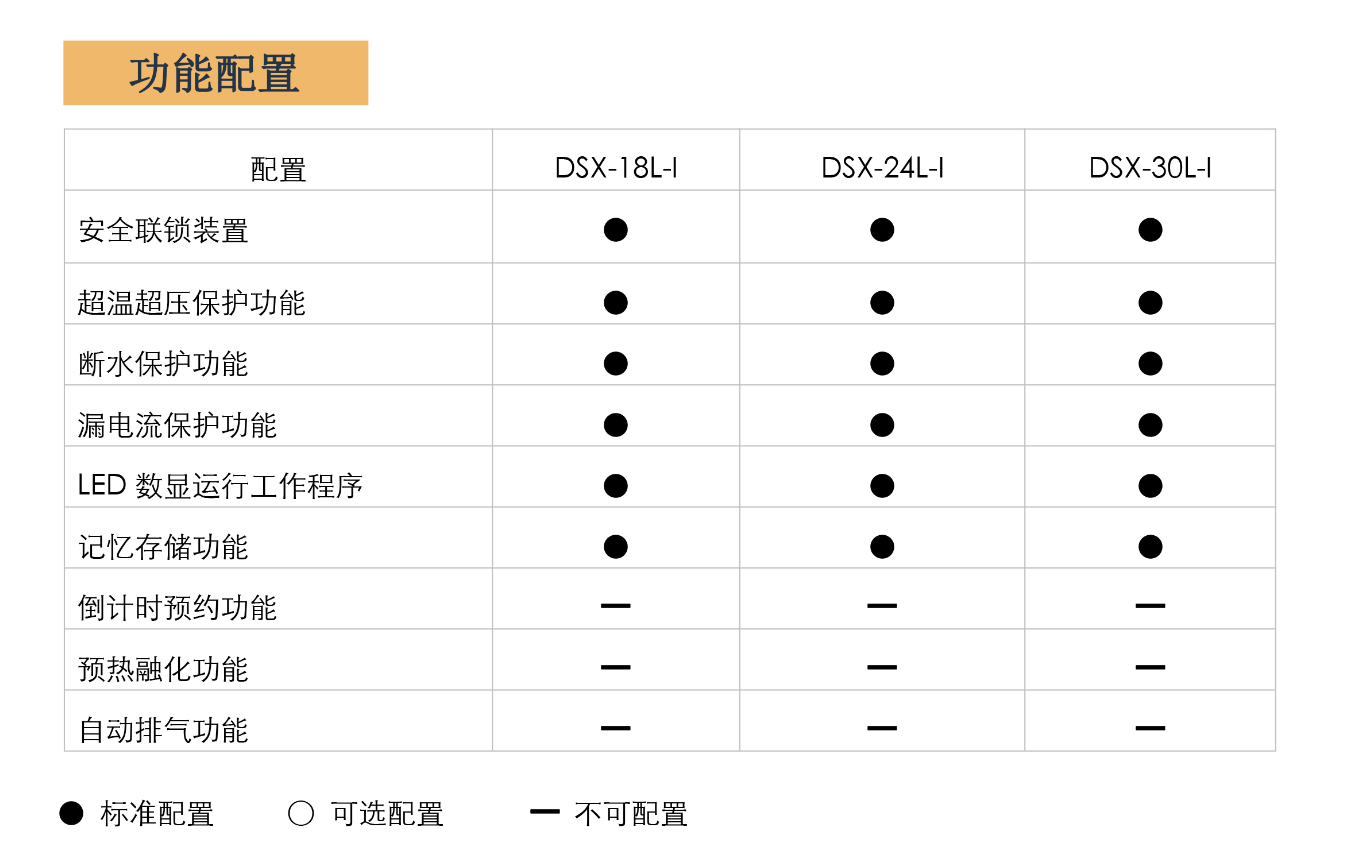1364x849 pixels.
Task: Click the dash for 预热融化功能 under DSX-24L-I
Action: pyautogui.click(x=882, y=667)
